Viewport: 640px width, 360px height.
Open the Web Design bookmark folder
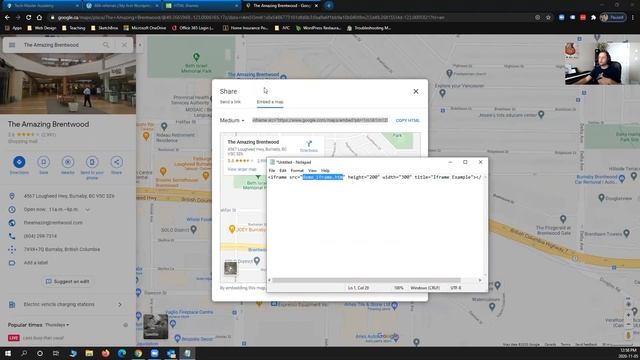click(42, 28)
